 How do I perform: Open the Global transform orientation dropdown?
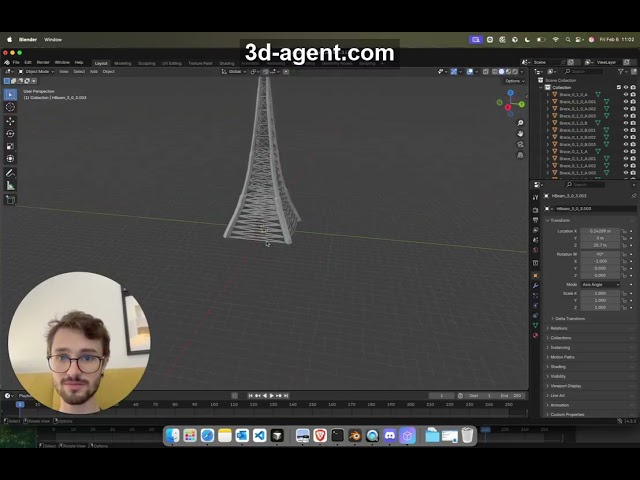(234, 71)
